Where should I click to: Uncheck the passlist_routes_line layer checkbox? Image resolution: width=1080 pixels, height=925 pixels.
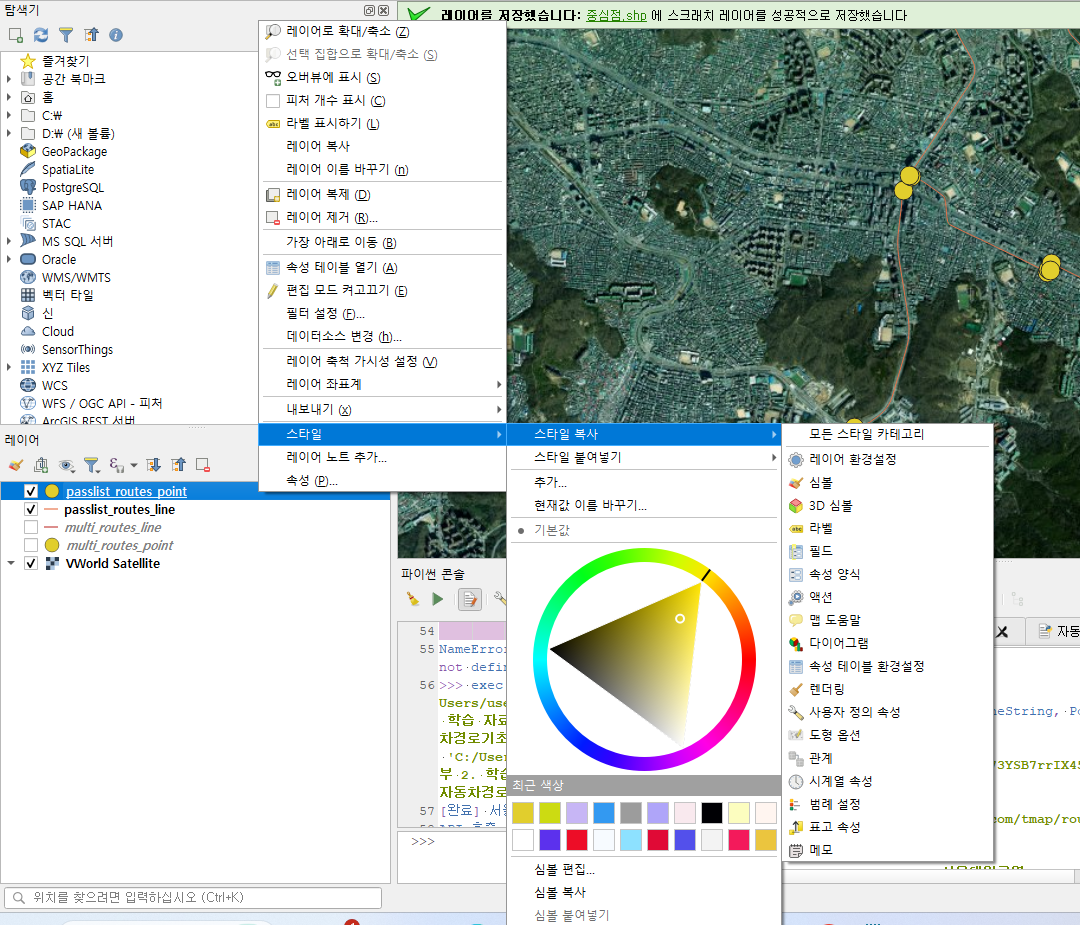click(30, 510)
